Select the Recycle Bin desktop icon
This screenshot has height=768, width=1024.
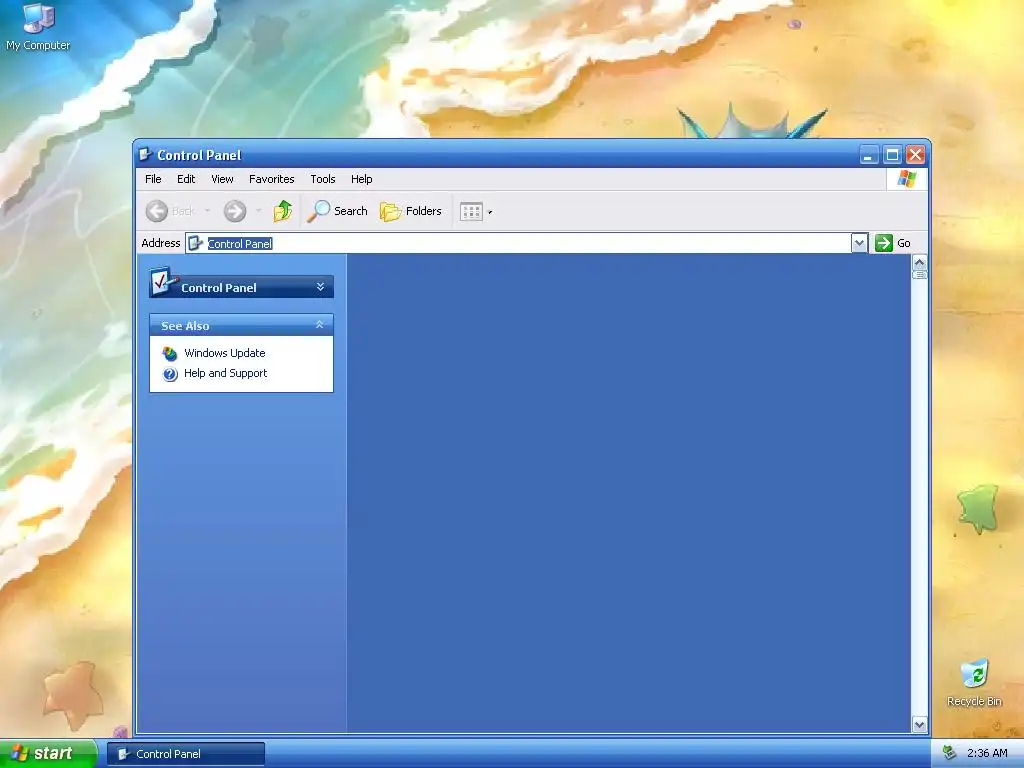click(974, 682)
